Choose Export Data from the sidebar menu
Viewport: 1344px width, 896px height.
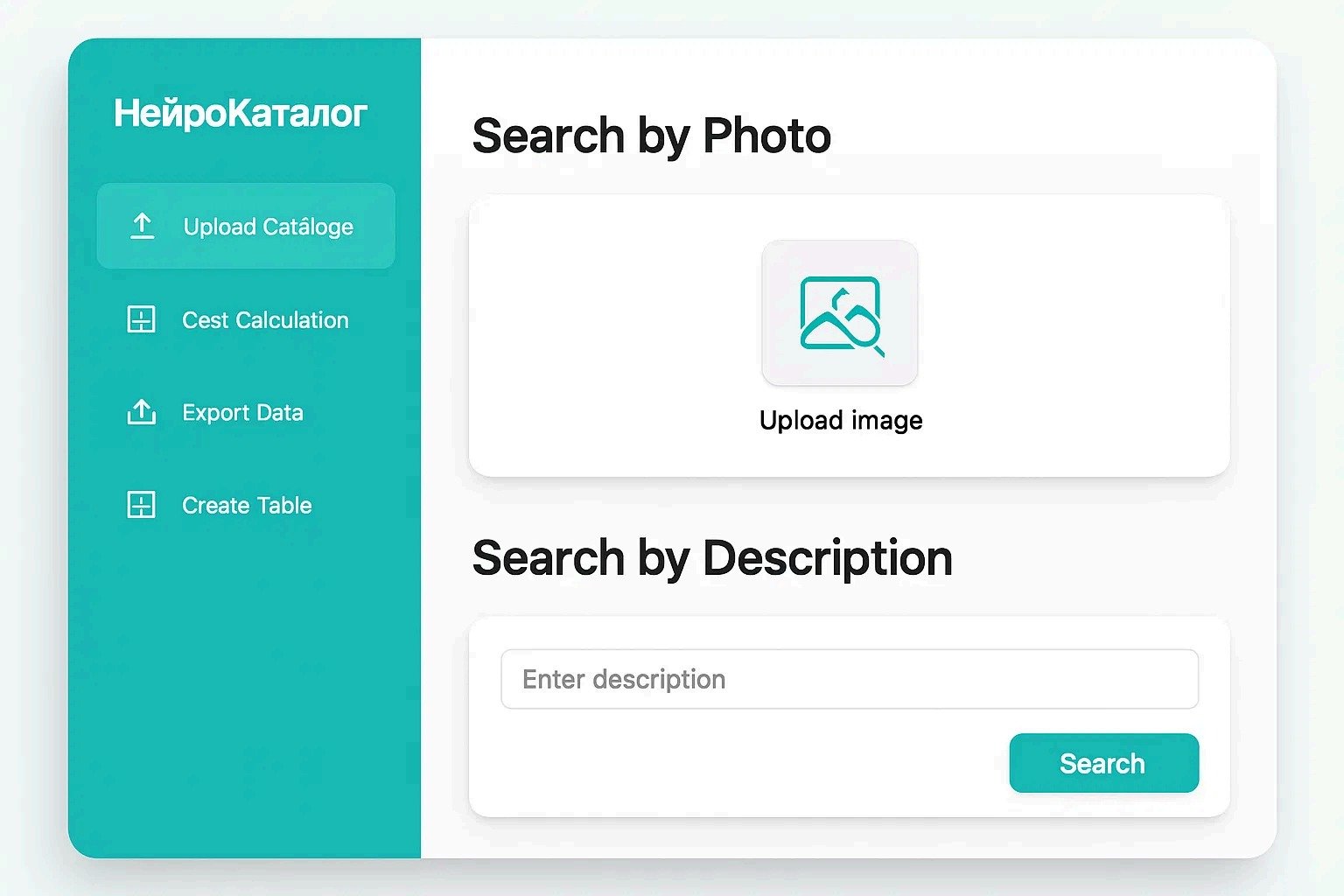(x=242, y=413)
